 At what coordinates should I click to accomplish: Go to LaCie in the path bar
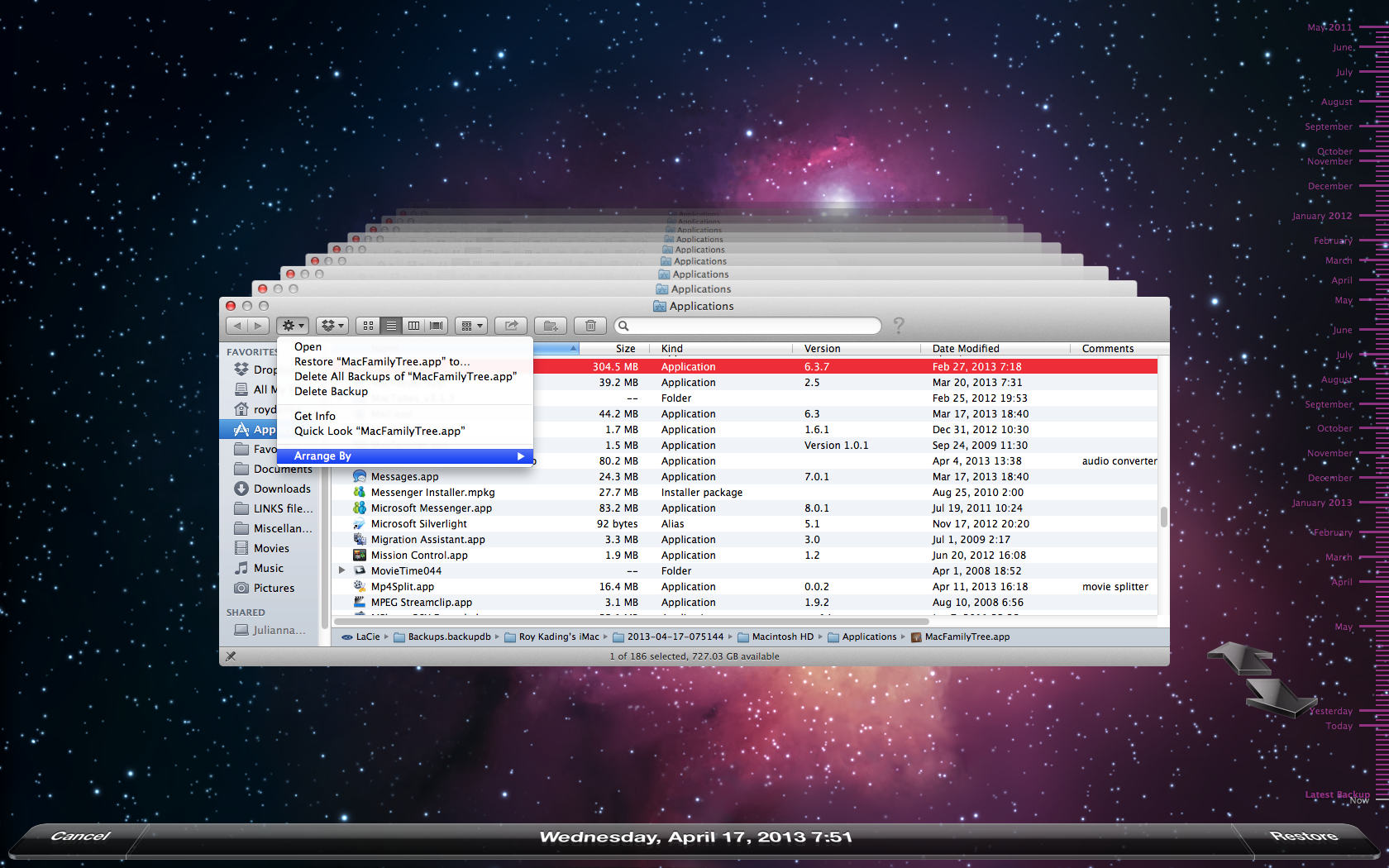(x=361, y=637)
